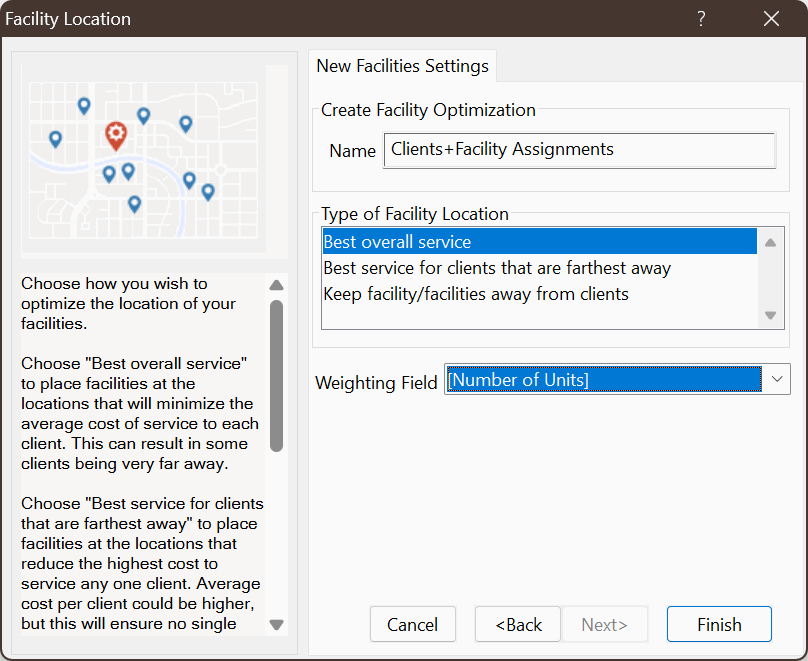
Task: Click the facility location map illustration
Action: coord(144,160)
